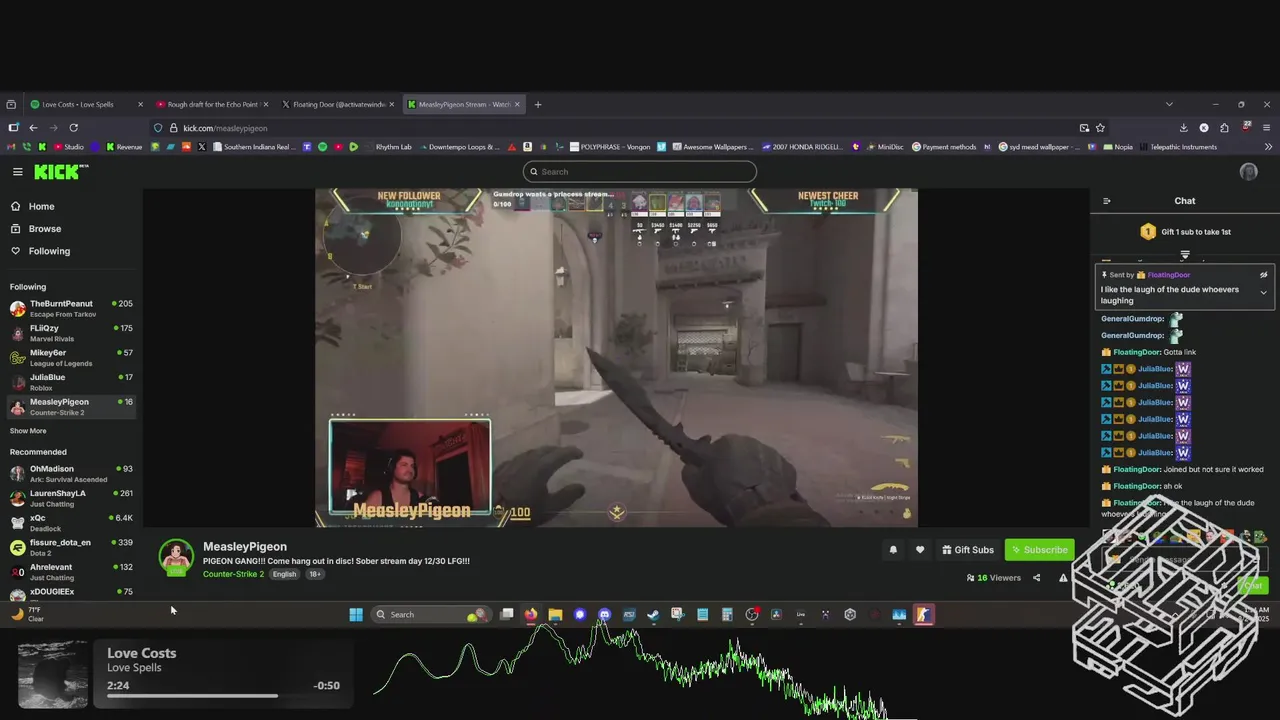Open Mikey6er channel from sidebar
Viewport: 1280px width, 720px height.
tap(71, 357)
